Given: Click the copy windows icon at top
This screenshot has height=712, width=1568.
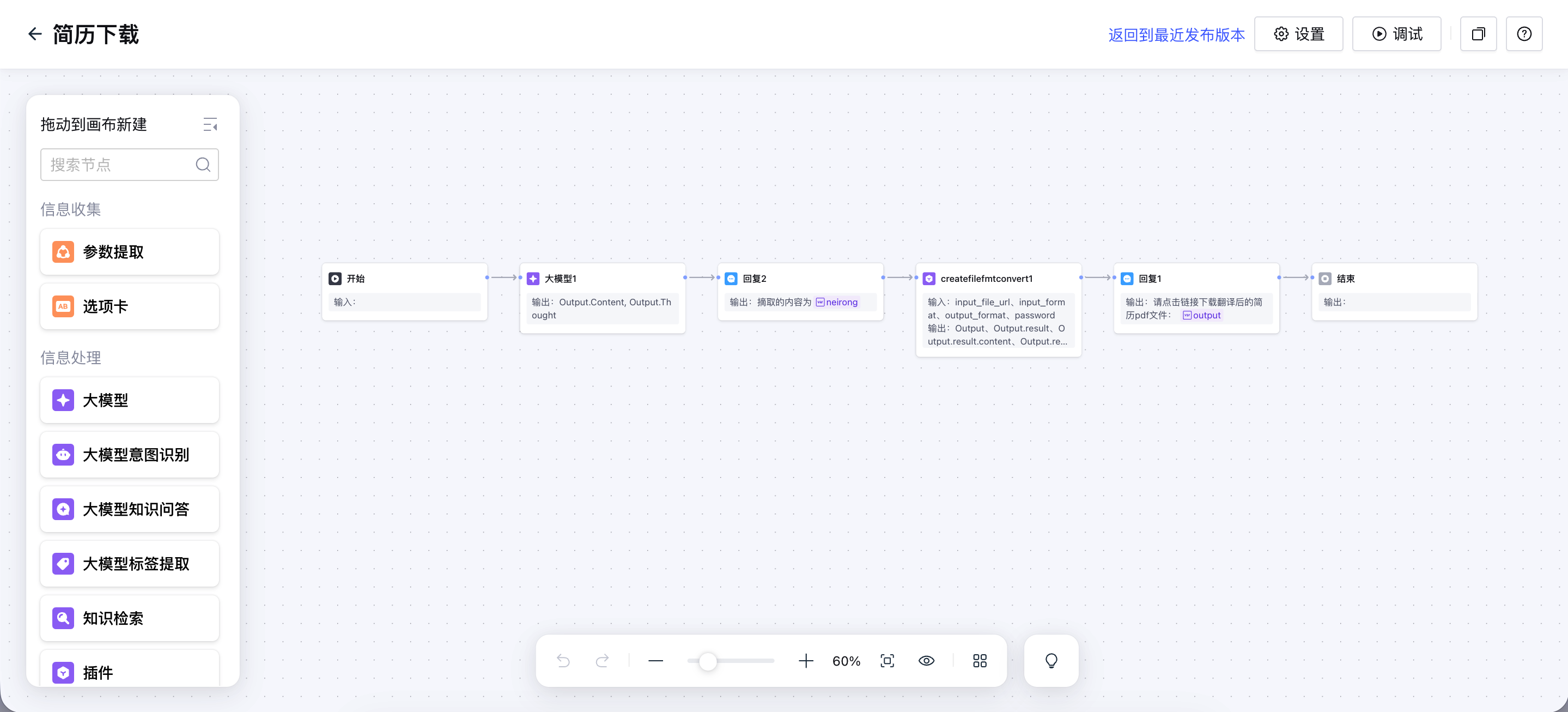Looking at the screenshot, I should (1478, 34).
